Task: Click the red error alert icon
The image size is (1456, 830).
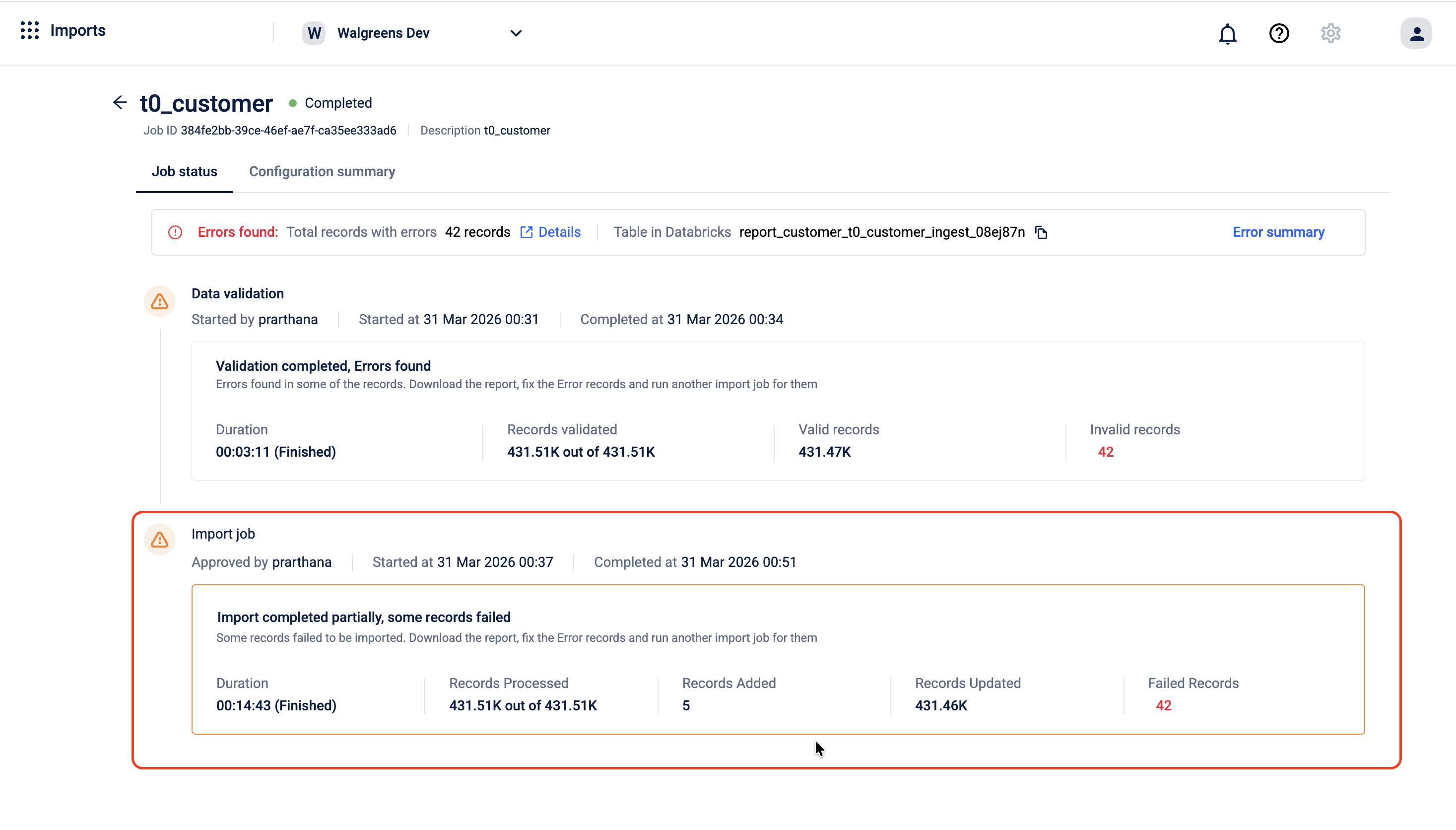Action: tap(175, 233)
